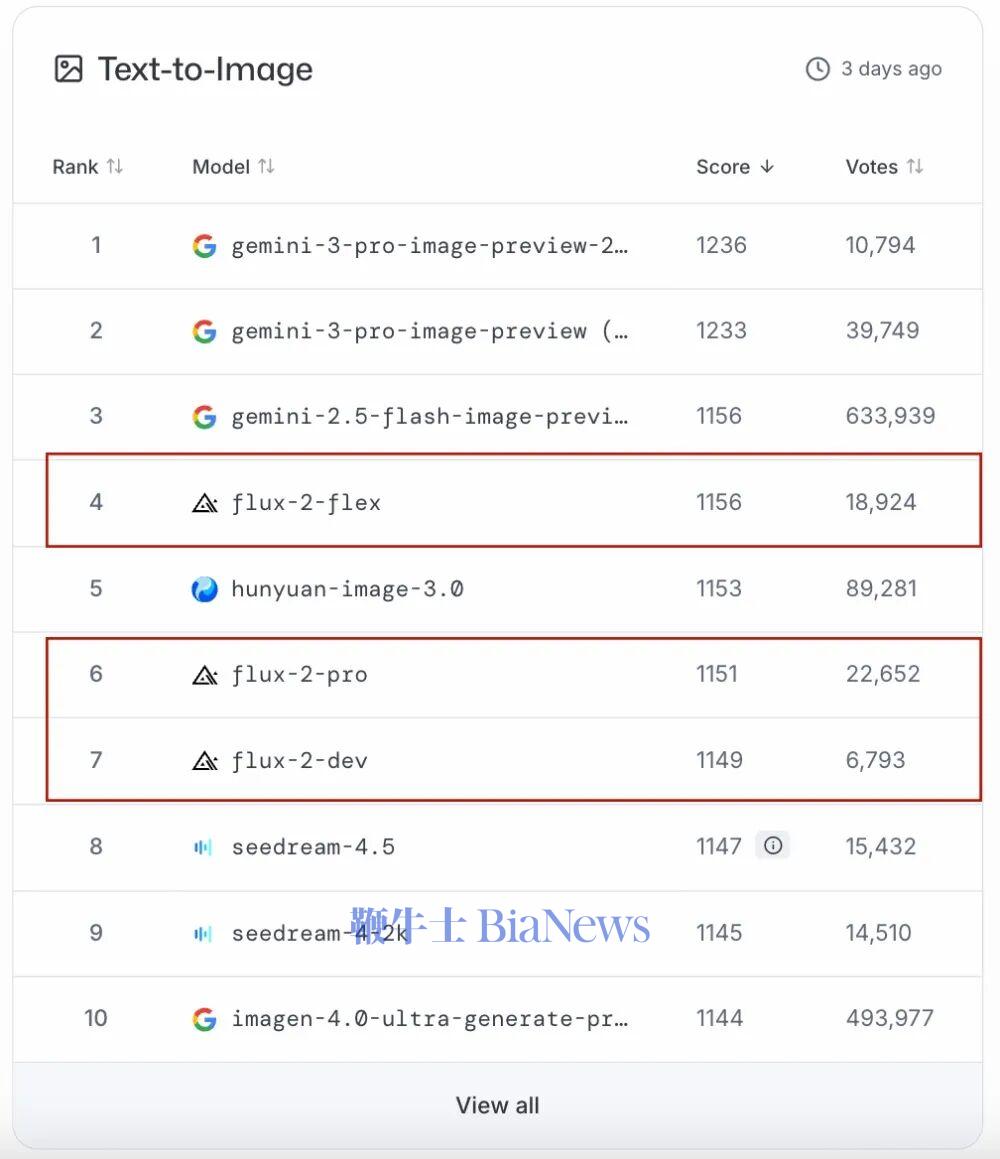Image resolution: width=1000 pixels, height=1159 pixels.
Task: Click the clock icon near '3 days ago'
Action: coord(818,69)
